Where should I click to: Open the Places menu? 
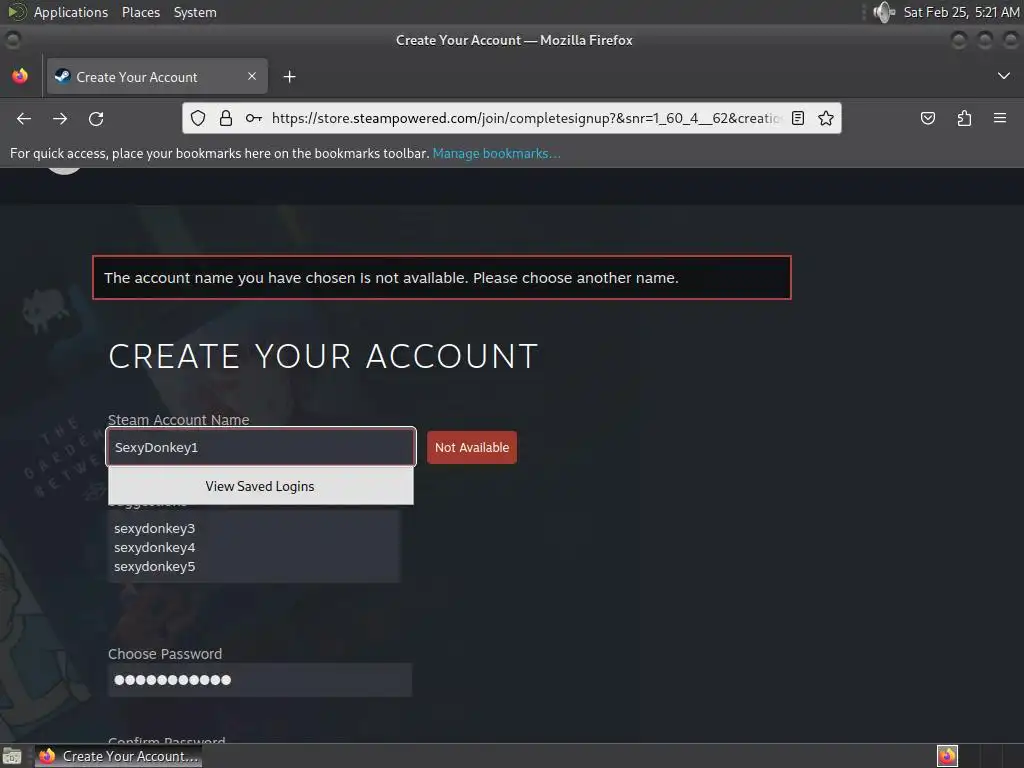pos(140,12)
